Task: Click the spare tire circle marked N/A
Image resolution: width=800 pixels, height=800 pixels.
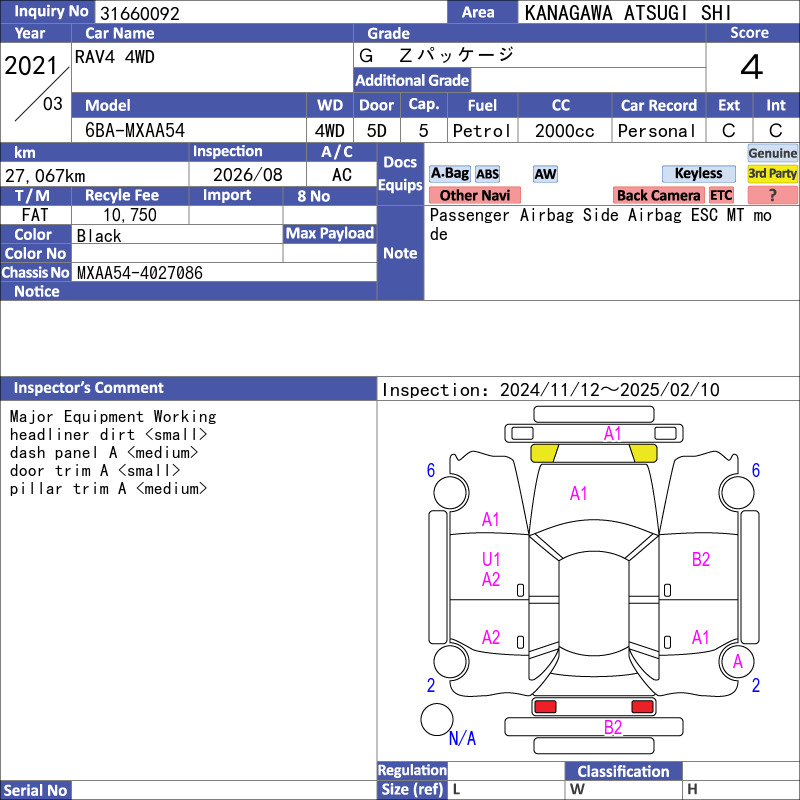Action: click(436, 719)
